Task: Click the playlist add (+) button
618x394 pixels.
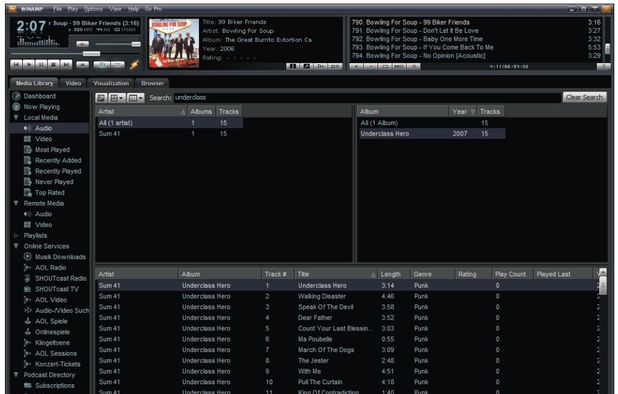Action: pyautogui.click(x=356, y=67)
